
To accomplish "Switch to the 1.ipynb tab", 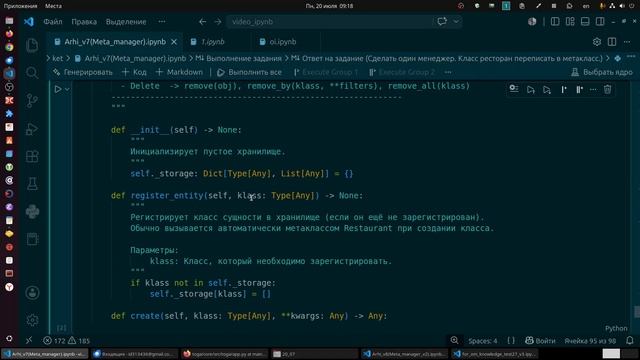I will pos(213,42).
